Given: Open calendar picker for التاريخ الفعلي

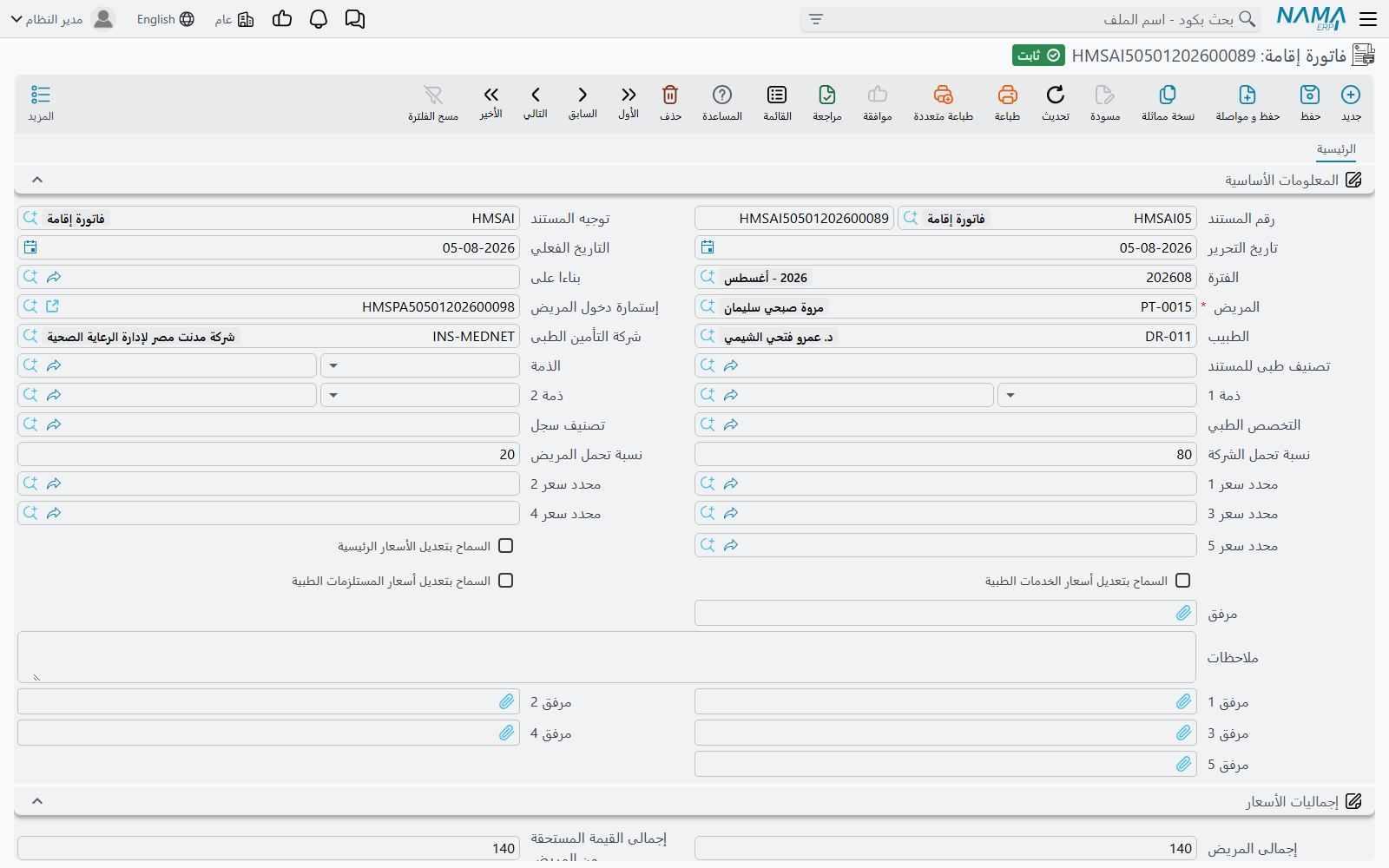Looking at the screenshot, I should [30, 247].
